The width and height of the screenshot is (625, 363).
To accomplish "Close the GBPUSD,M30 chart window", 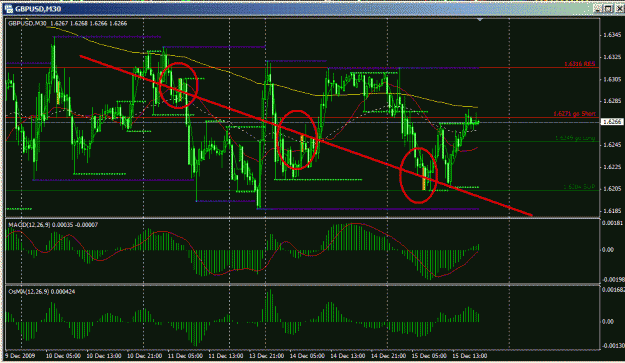I will 619,8.
